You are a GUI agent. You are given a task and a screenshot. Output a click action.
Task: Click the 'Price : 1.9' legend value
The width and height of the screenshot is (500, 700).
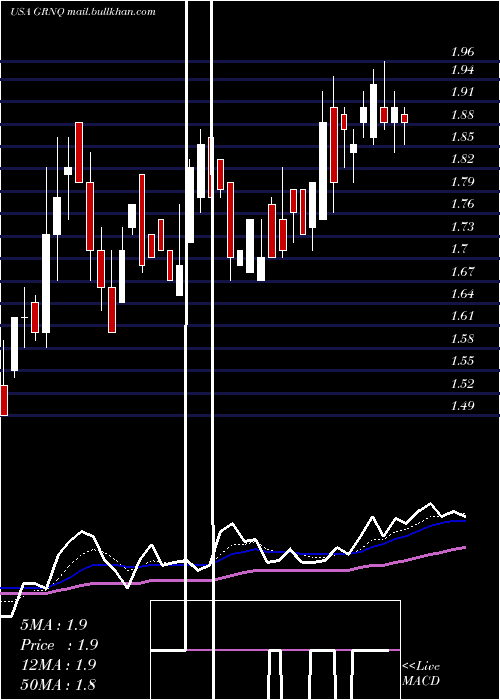pyautogui.click(x=59, y=645)
